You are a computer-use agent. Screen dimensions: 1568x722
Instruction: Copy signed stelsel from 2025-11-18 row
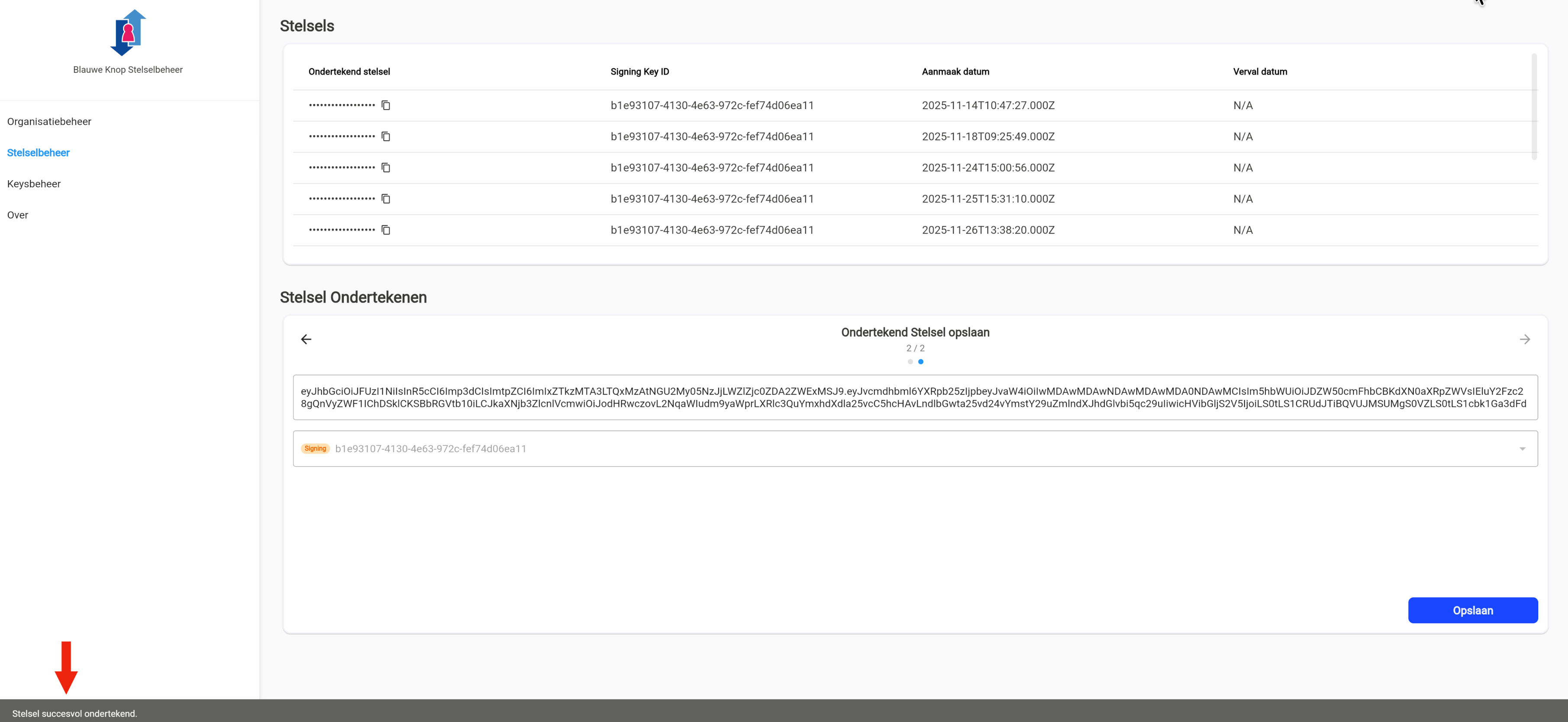[x=385, y=136]
